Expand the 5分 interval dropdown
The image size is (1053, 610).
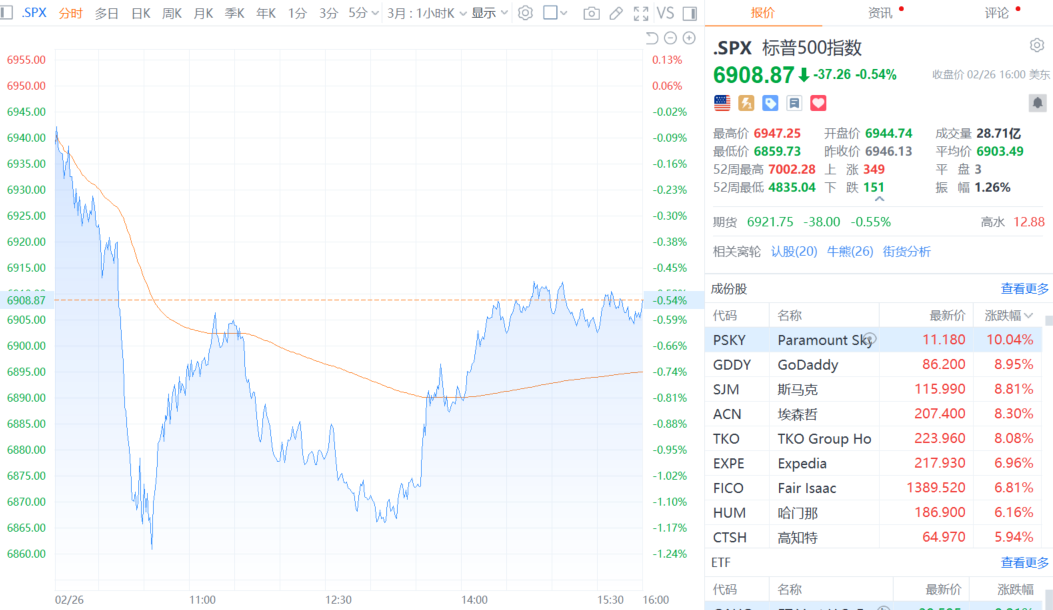point(363,13)
